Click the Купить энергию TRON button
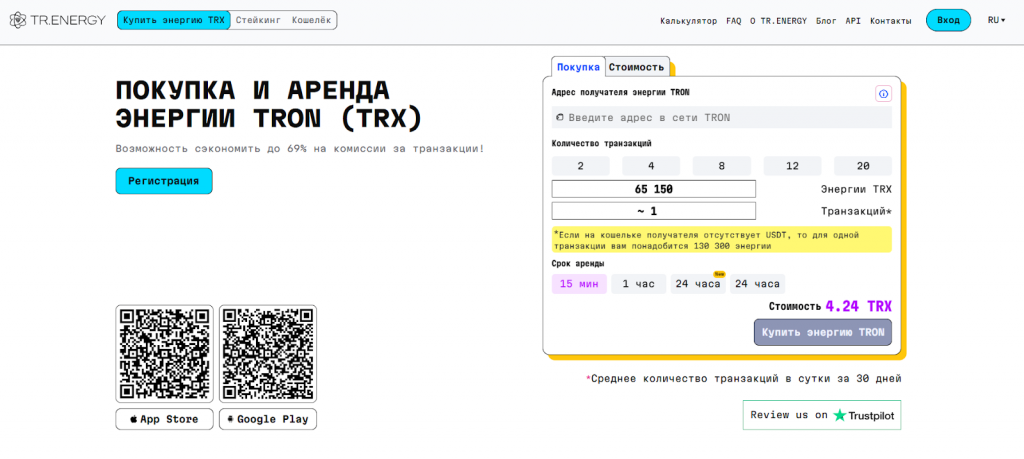This screenshot has width=1024, height=459. 823,332
